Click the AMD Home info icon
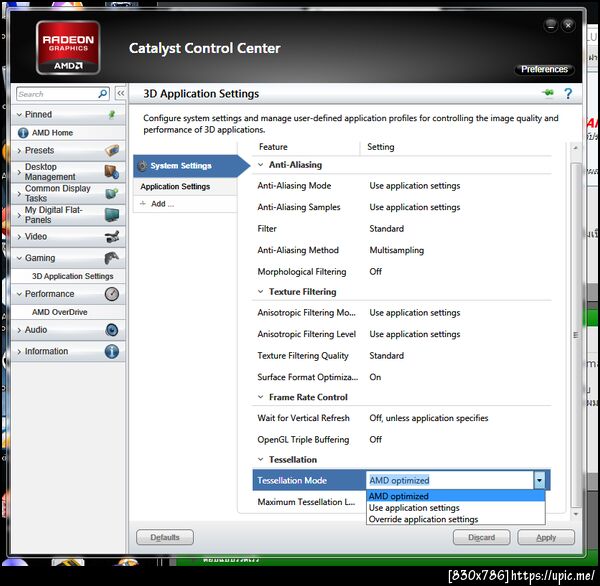The height and width of the screenshot is (586, 600). (23, 133)
